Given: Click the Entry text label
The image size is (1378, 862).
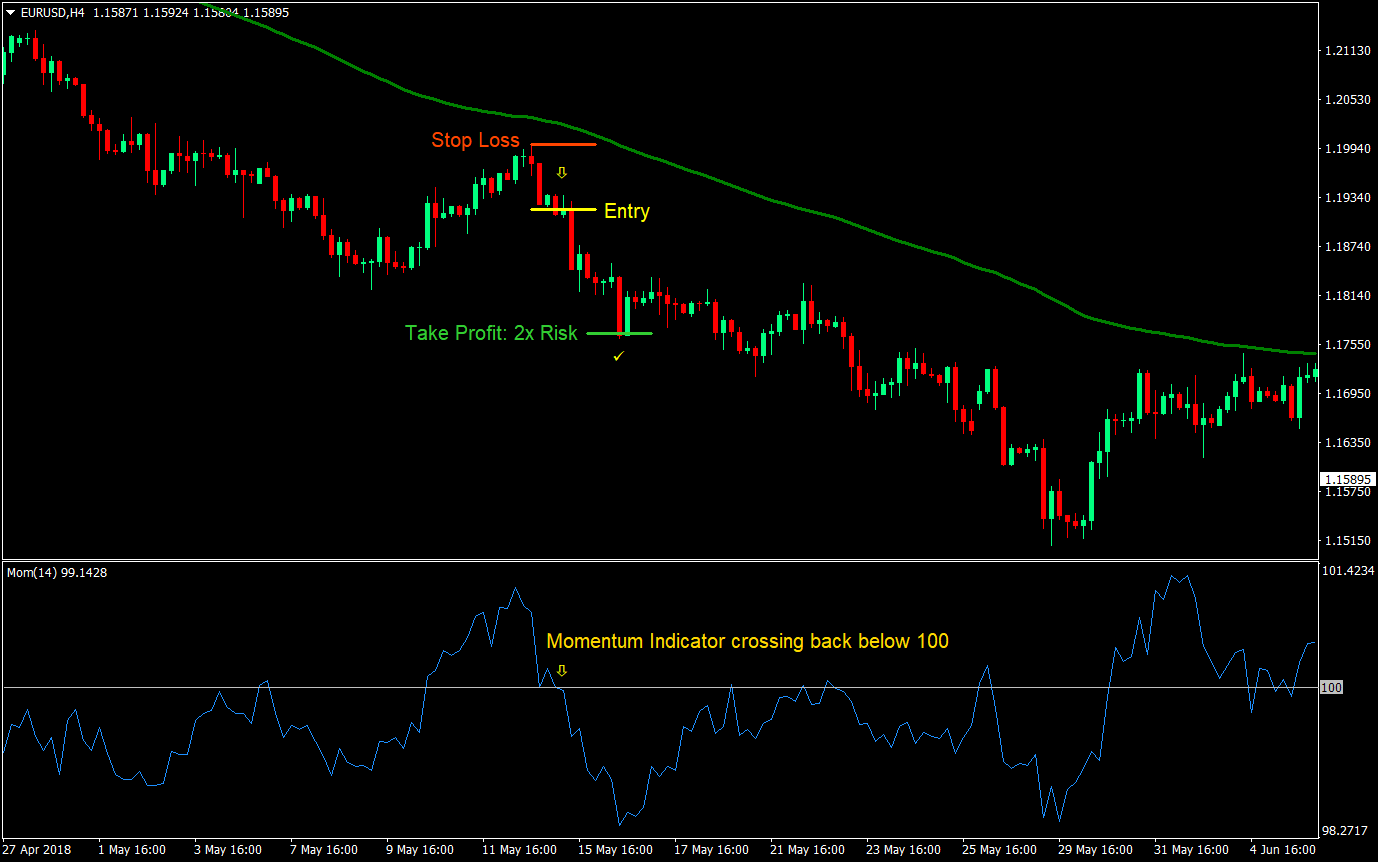Looking at the screenshot, I should pos(626,211).
